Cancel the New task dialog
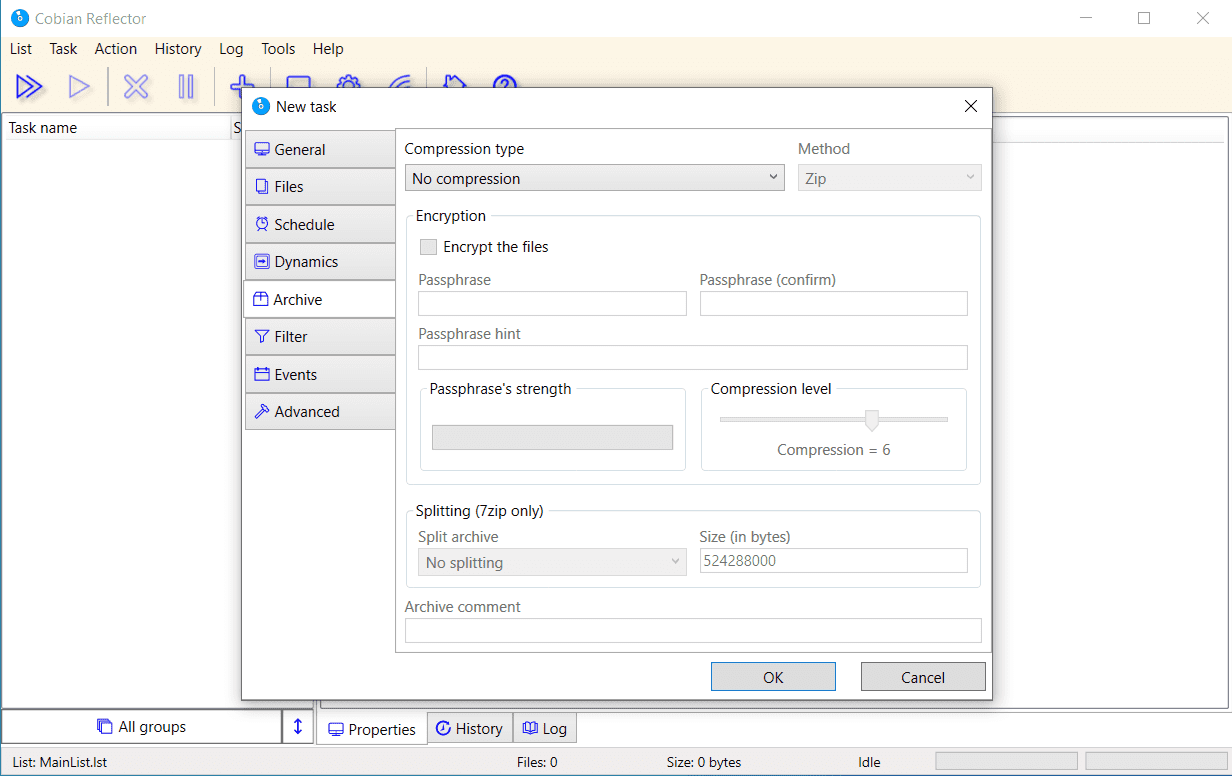Screen dimensions: 1232x776 pyautogui.click(x=923, y=677)
